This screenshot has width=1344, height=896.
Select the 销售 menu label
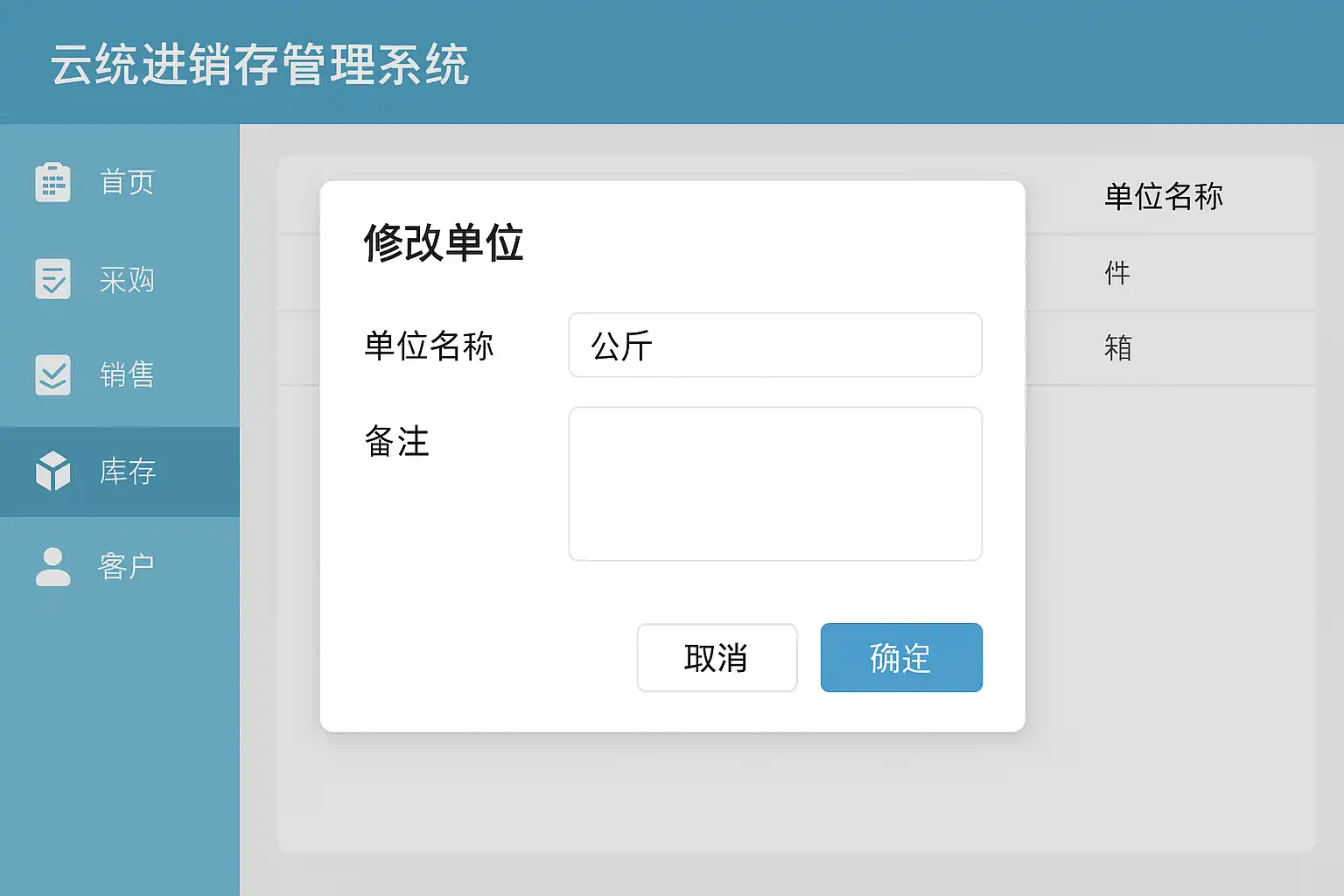[127, 374]
